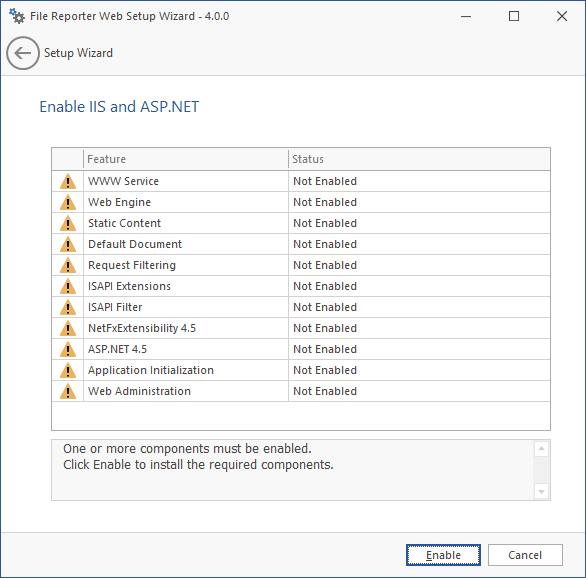This screenshot has width=586, height=578.
Task: Select the Web Engine feature name
Action: [x=119, y=202]
